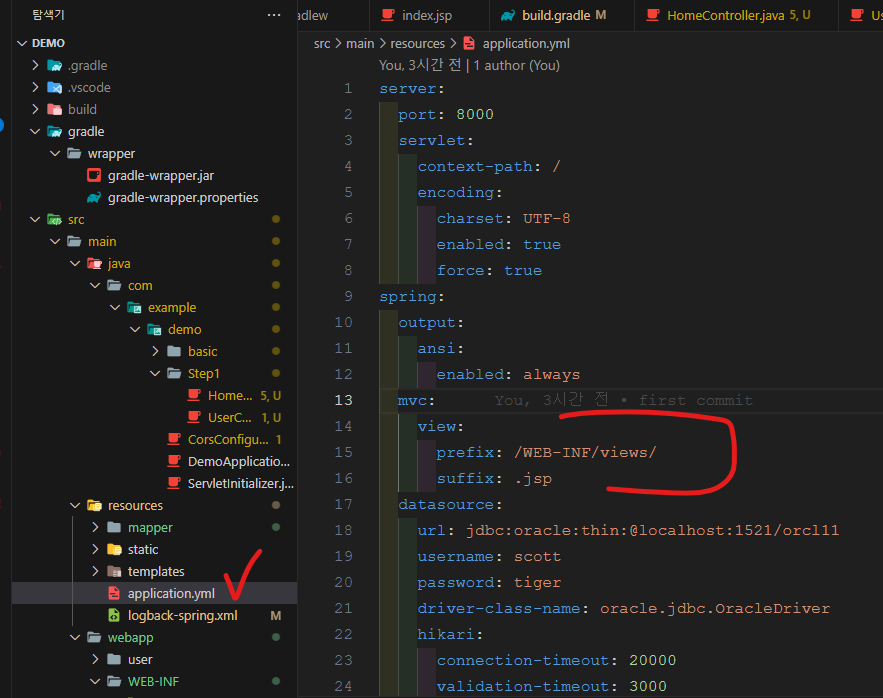Open the git author CodeLens link

click(x=469, y=65)
